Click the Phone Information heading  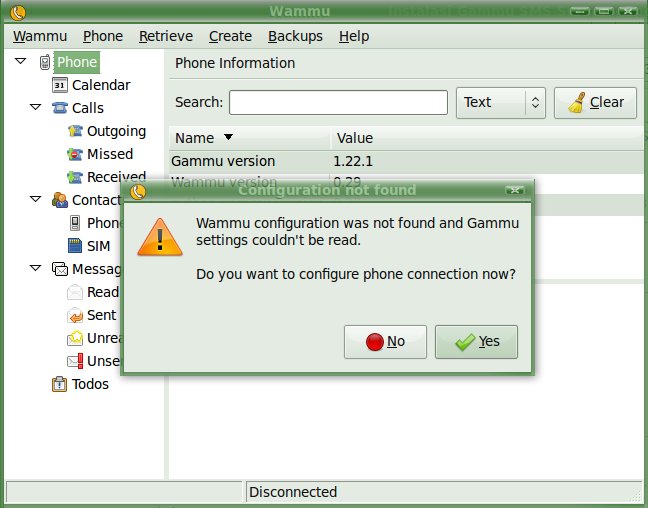pos(235,63)
